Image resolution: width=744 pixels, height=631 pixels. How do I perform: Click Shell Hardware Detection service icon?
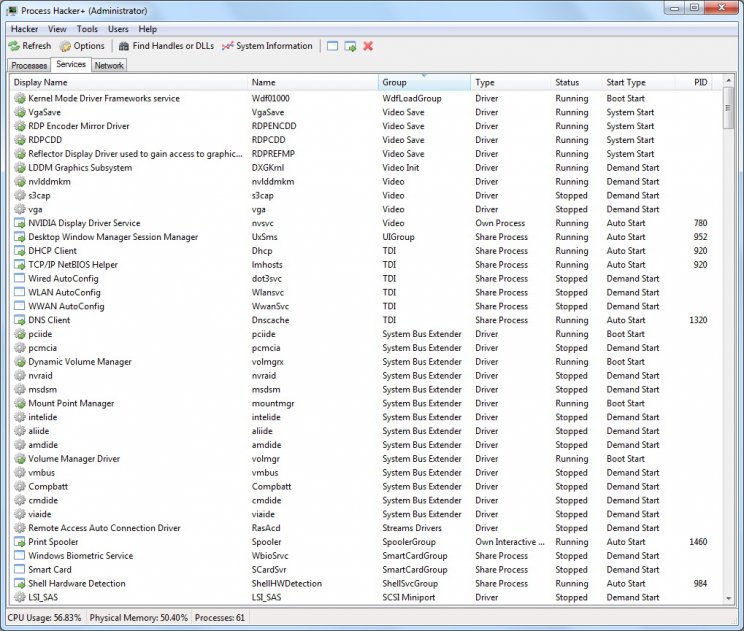[19, 583]
